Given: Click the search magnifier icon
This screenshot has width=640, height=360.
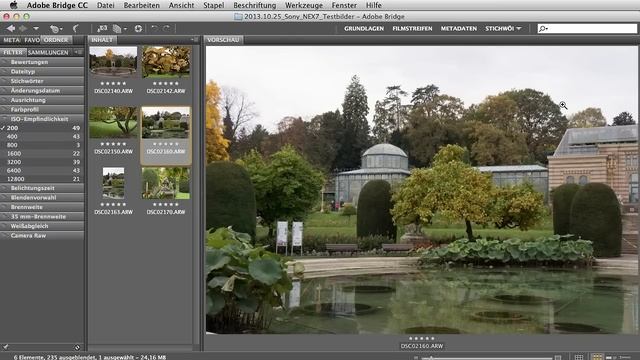Looking at the screenshot, I should 543,29.
